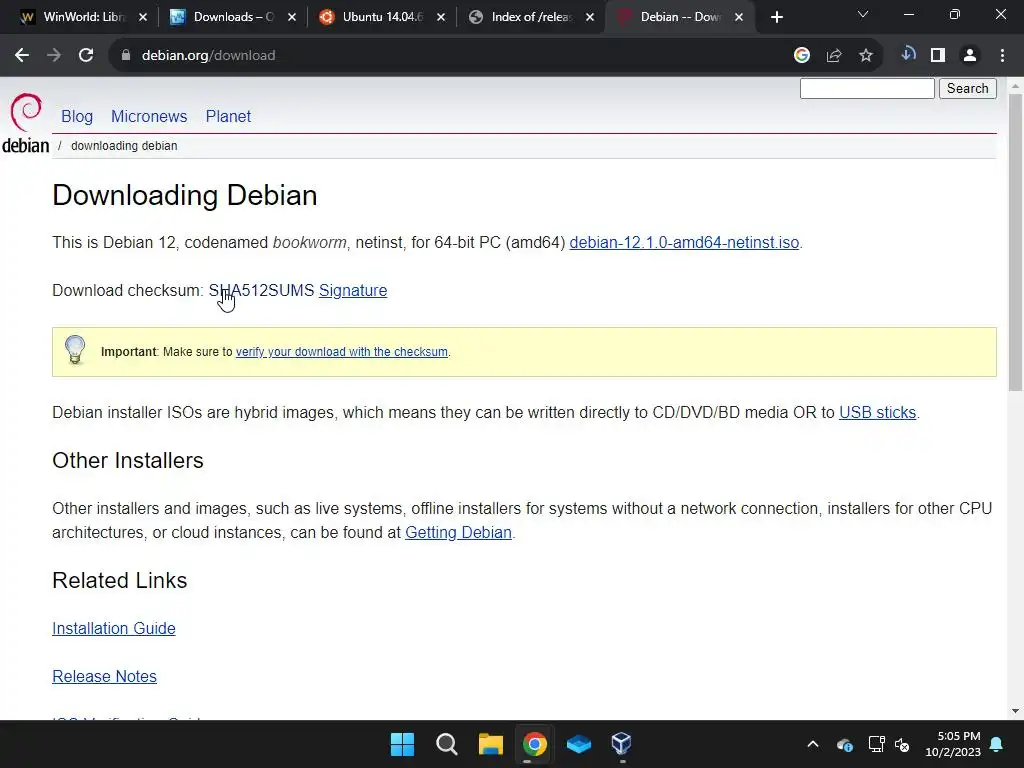1024x768 pixels.
Task: Open the Getting Debian link
Action: click(458, 532)
